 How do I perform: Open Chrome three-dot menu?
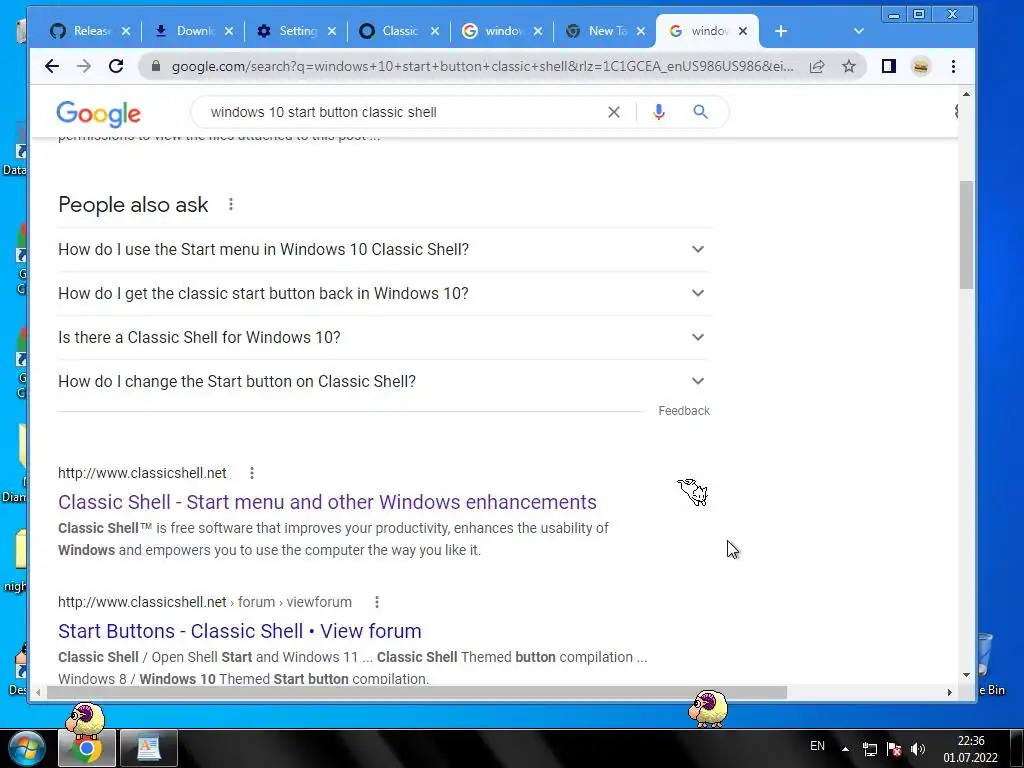coord(953,66)
